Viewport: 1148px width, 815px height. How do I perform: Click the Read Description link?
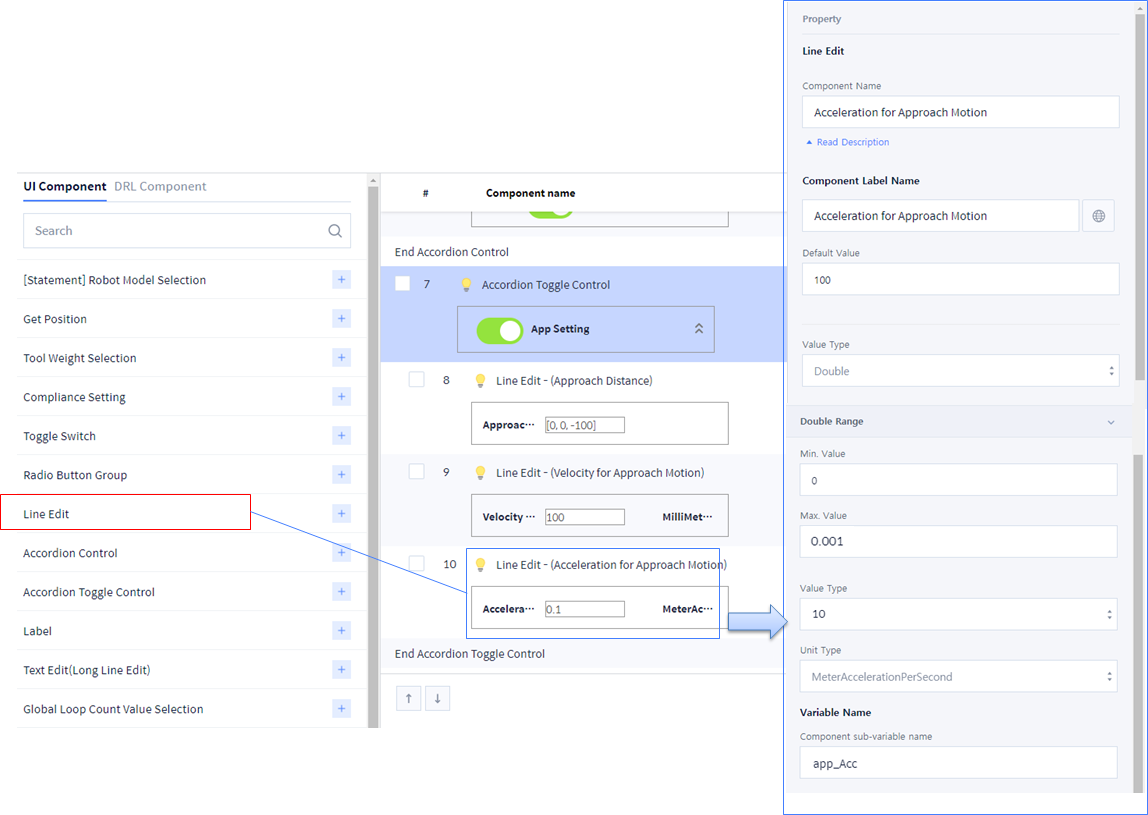(852, 143)
